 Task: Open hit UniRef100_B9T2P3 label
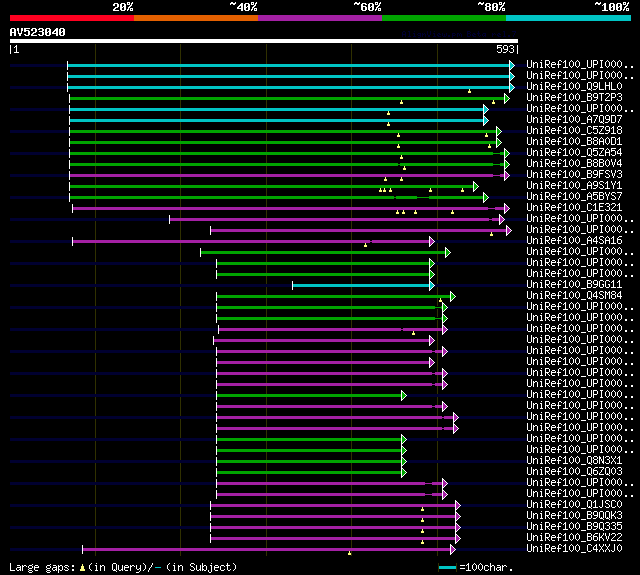[574, 98]
